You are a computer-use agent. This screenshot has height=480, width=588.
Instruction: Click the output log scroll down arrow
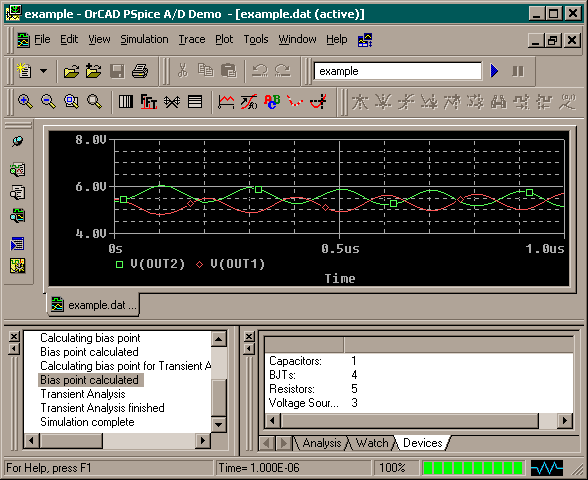coord(219,424)
